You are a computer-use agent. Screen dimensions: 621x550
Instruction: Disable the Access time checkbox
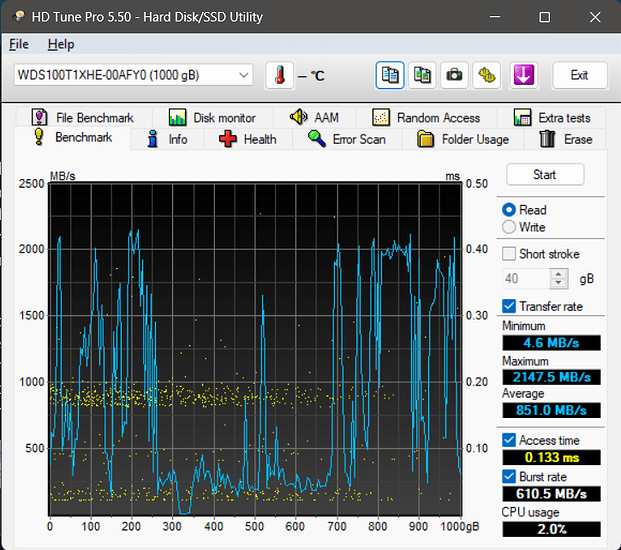(x=509, y=440)
